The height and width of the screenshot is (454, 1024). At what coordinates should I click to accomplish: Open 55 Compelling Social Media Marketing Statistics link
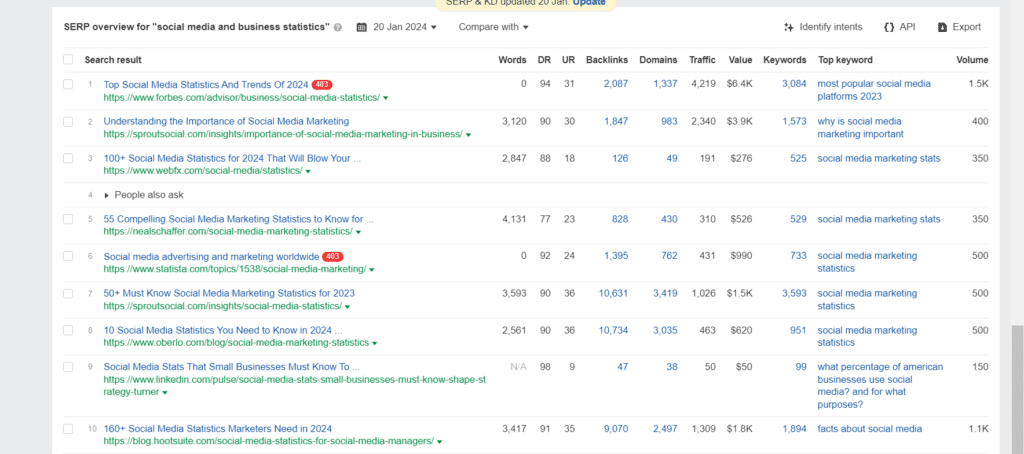pos(238,219)
